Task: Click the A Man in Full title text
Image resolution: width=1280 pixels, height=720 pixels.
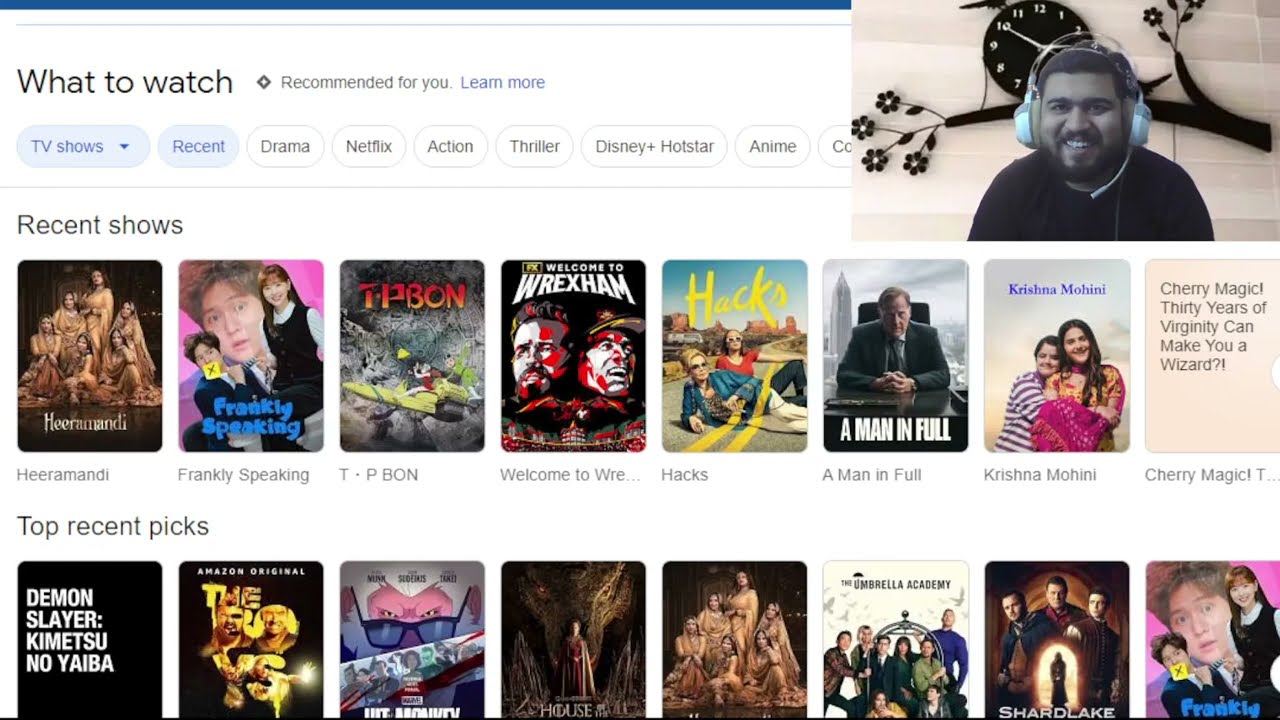Action: 871,475
